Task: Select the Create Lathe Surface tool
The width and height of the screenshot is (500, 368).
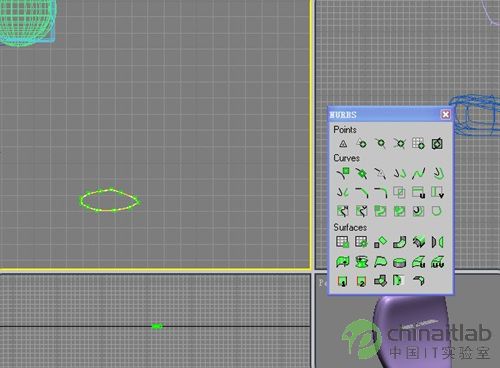Action: point(362,262)
